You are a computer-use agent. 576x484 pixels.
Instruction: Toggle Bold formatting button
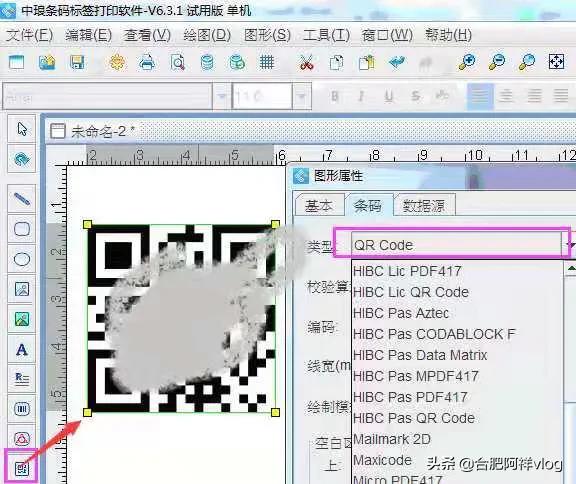tap(335, 96)
